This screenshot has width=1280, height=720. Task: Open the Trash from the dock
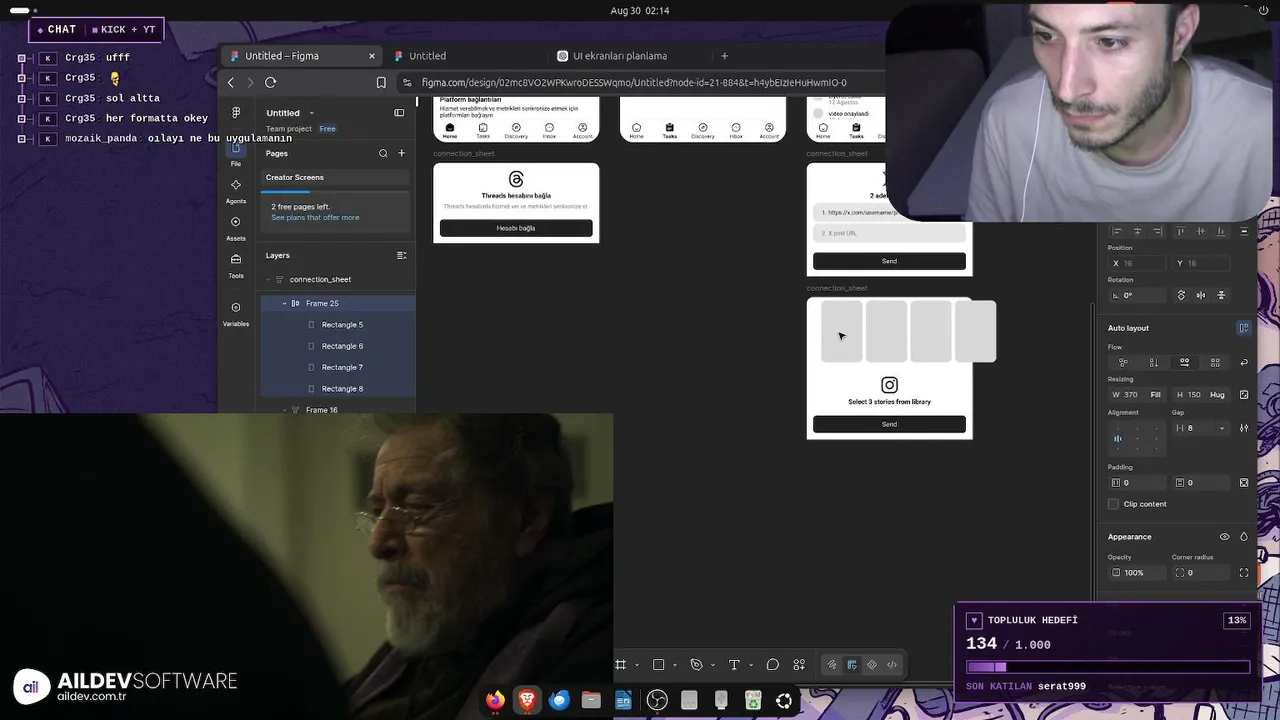tap(753, 700)
